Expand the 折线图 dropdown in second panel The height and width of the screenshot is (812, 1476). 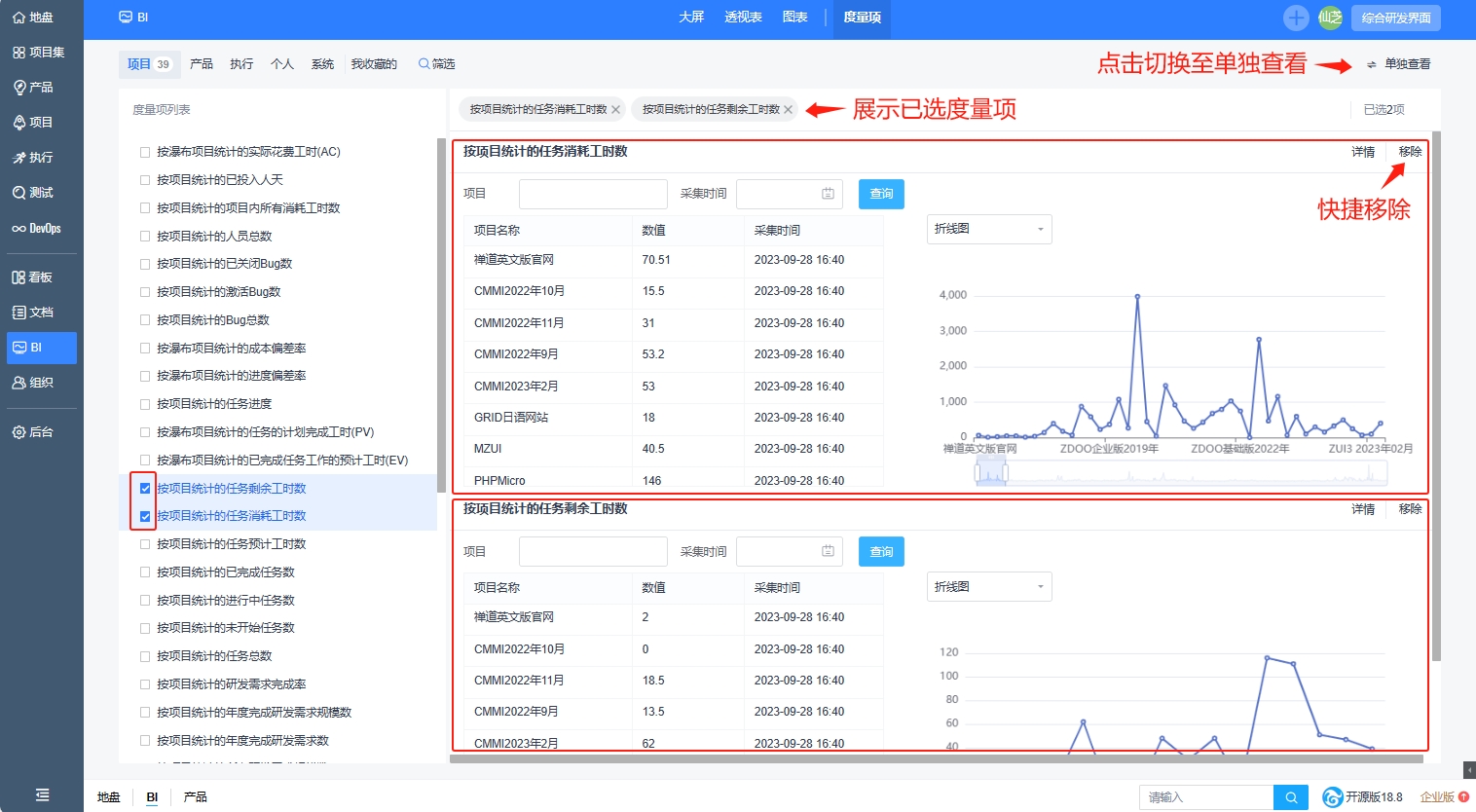(988, 587)
